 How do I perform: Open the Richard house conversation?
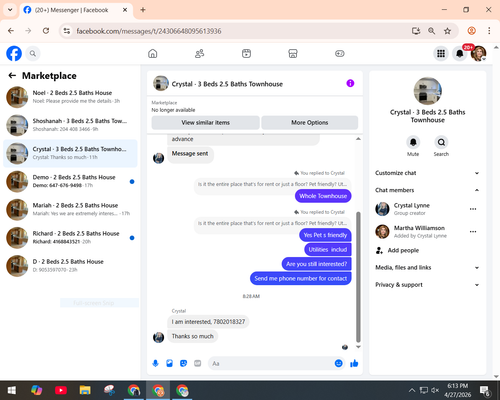click(x=70, y=238)
